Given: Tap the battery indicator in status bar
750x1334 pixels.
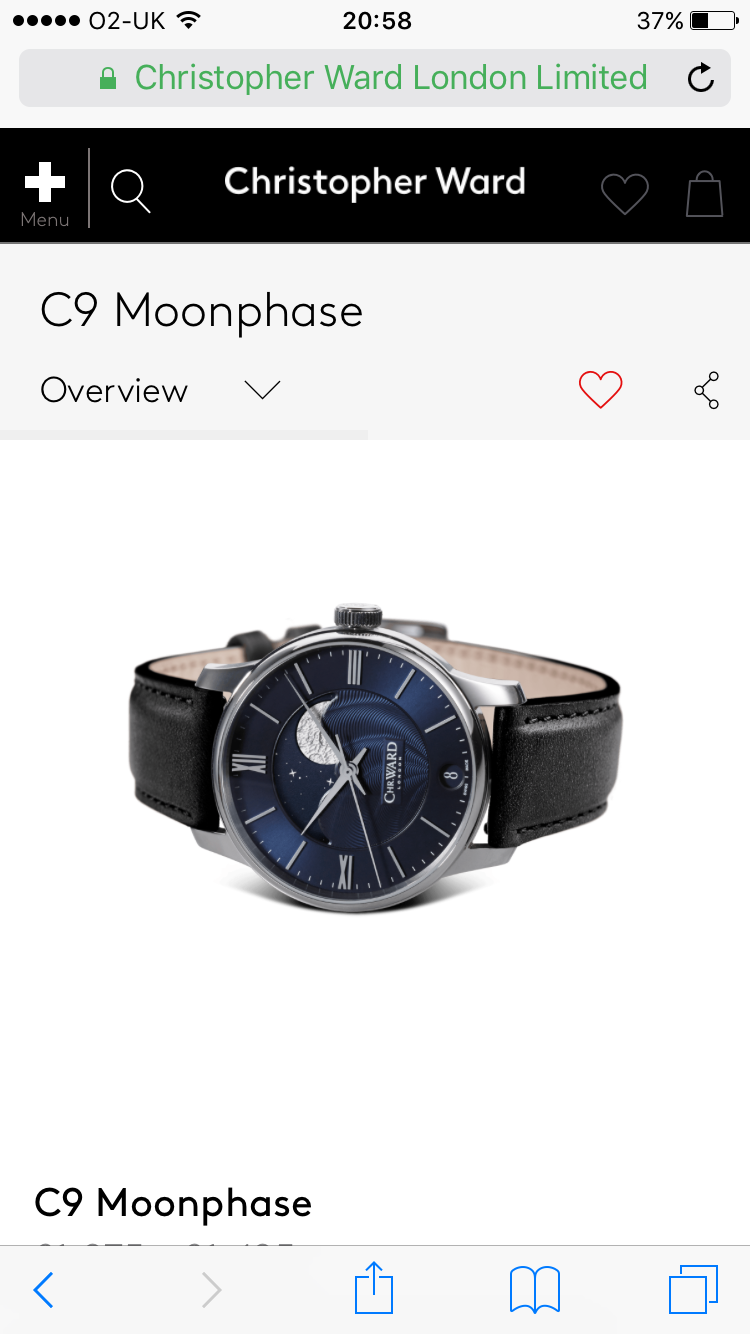Looking at the screenshot, I should pyautogui.click(x=713, y=20).
